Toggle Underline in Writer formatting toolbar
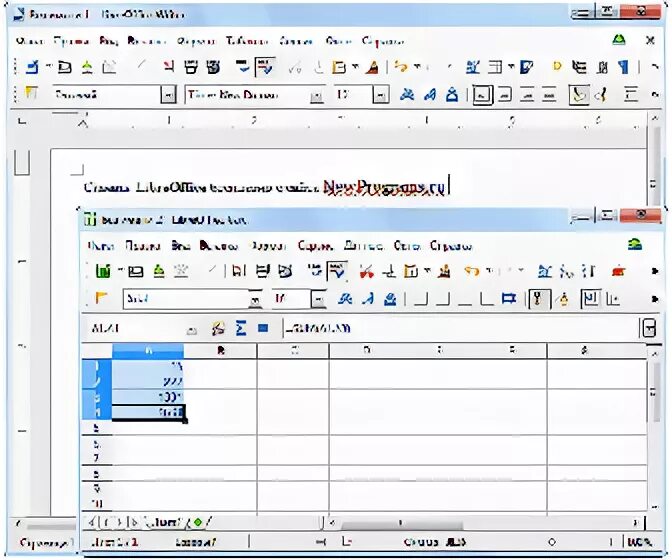The image size is (672, 560). (x=452, y=94)
